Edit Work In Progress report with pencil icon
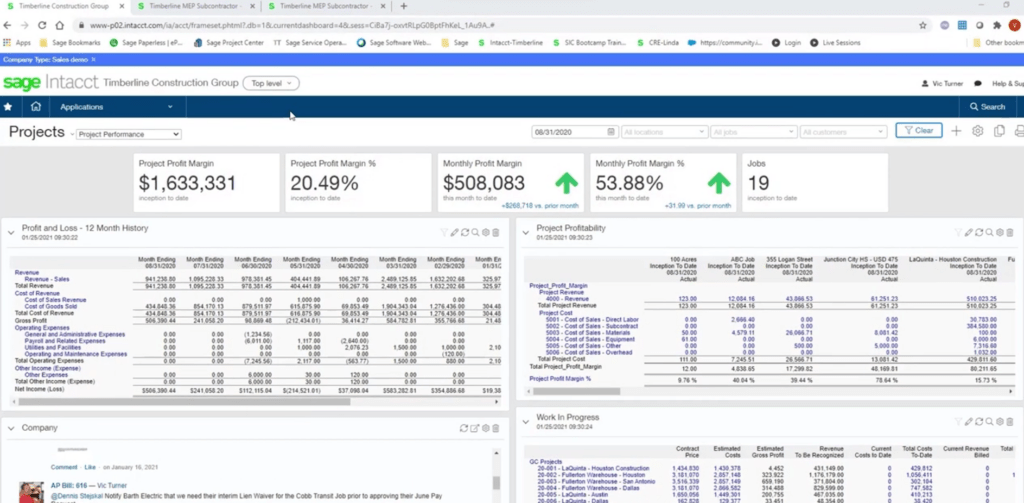Image resolution: width=1024 pixels, height=503 pixels. point(969,422)
